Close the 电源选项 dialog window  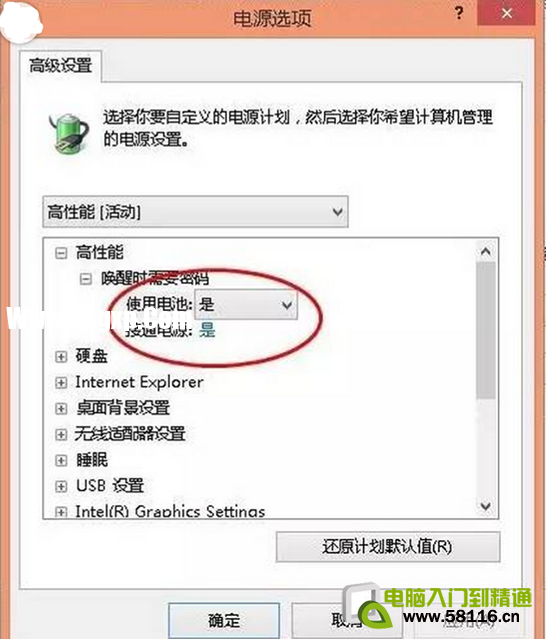tap(507, 13)
